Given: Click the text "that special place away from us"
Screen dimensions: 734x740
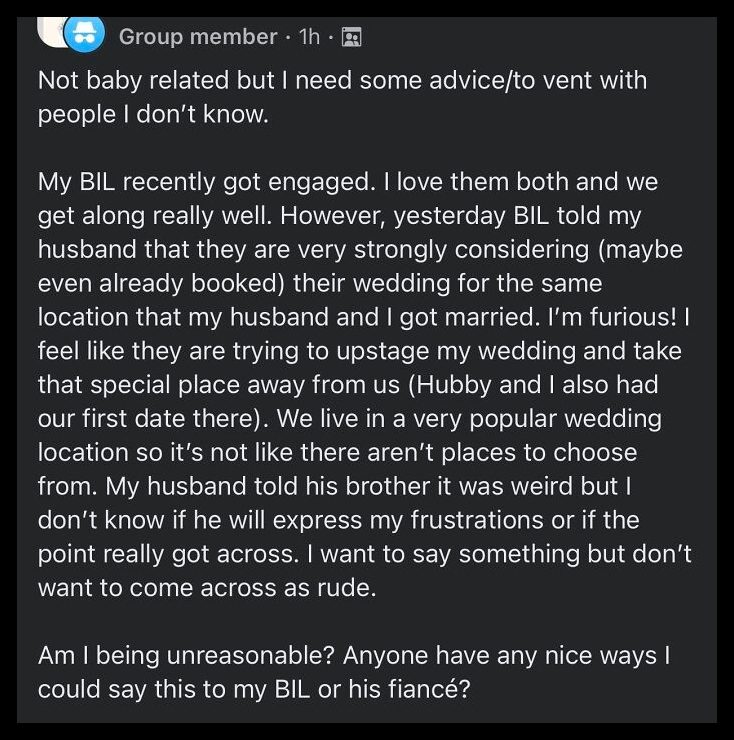Looking at the screenshot, I should [219, 385].
